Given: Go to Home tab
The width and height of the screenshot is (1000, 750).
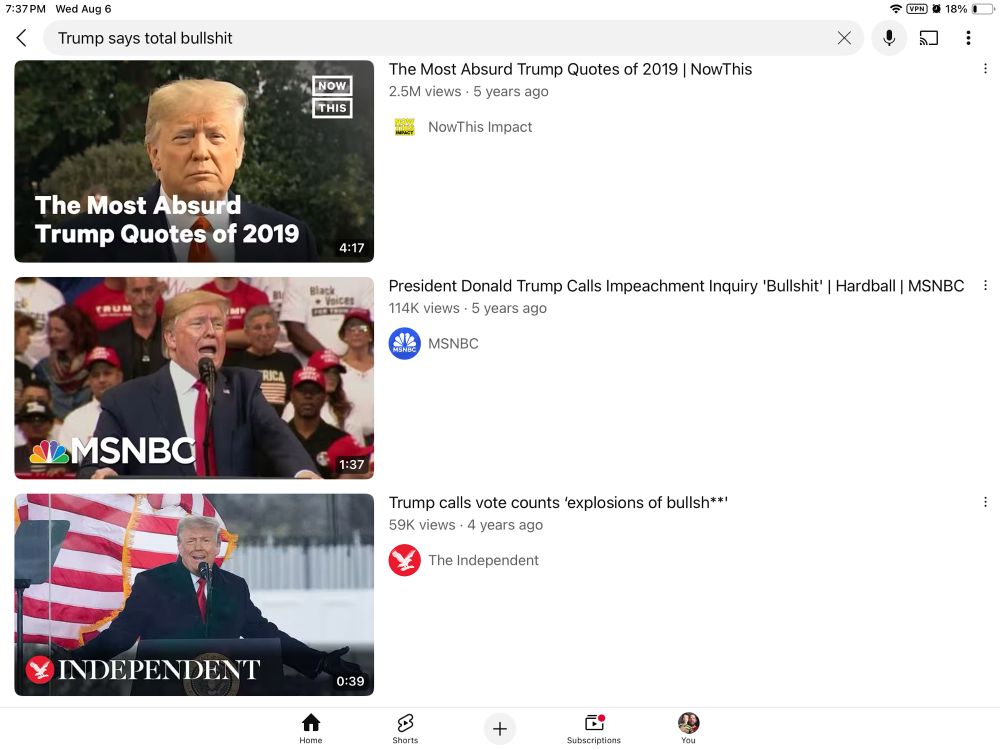Looking at the screenshot, I should 311,729.
